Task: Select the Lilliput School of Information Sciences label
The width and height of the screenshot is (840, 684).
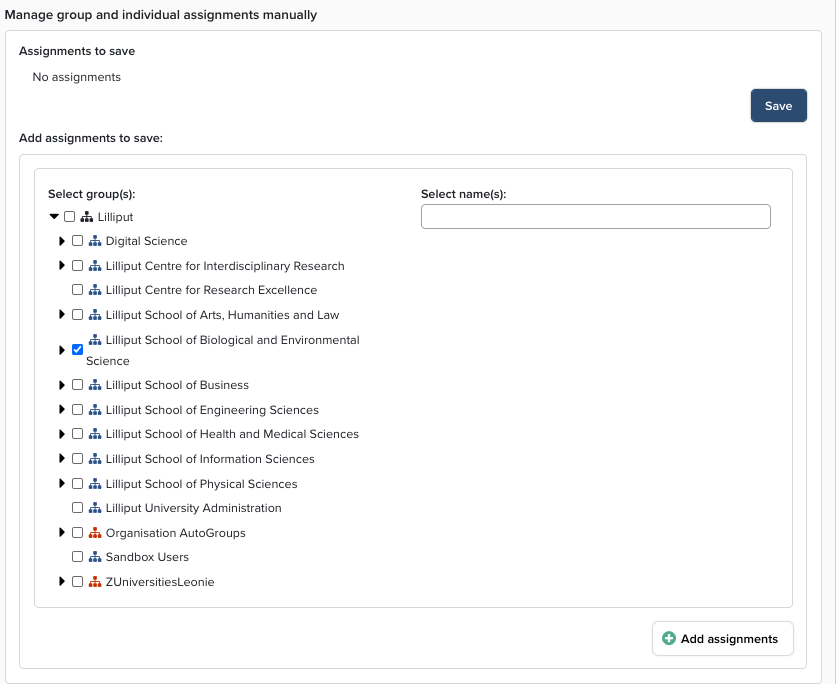Action: [x=210, y=459]
